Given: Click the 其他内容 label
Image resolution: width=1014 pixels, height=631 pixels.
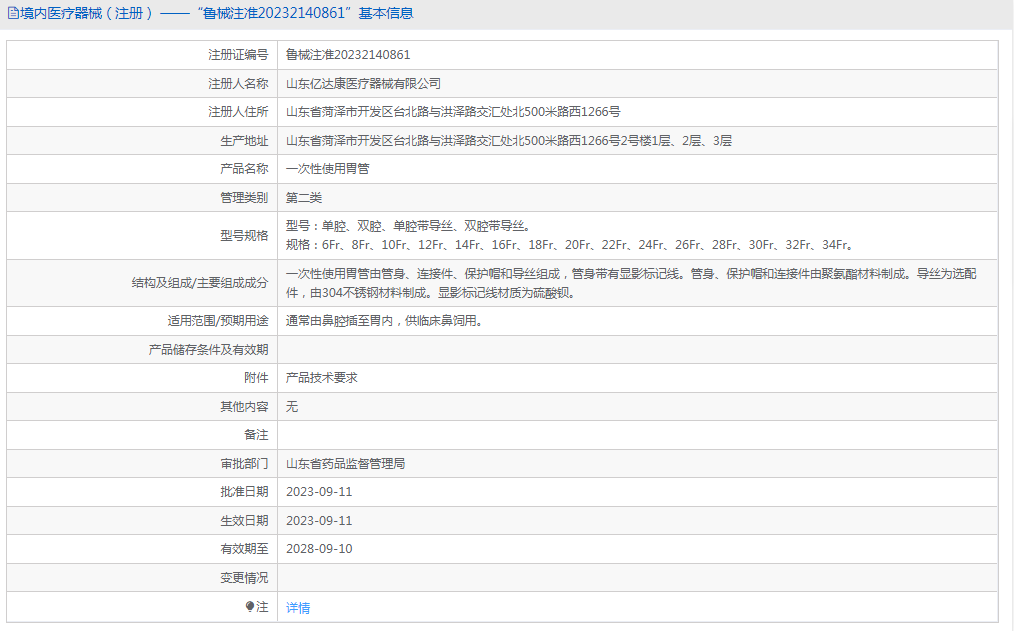Looking at the screenshot, I should 244,406.
